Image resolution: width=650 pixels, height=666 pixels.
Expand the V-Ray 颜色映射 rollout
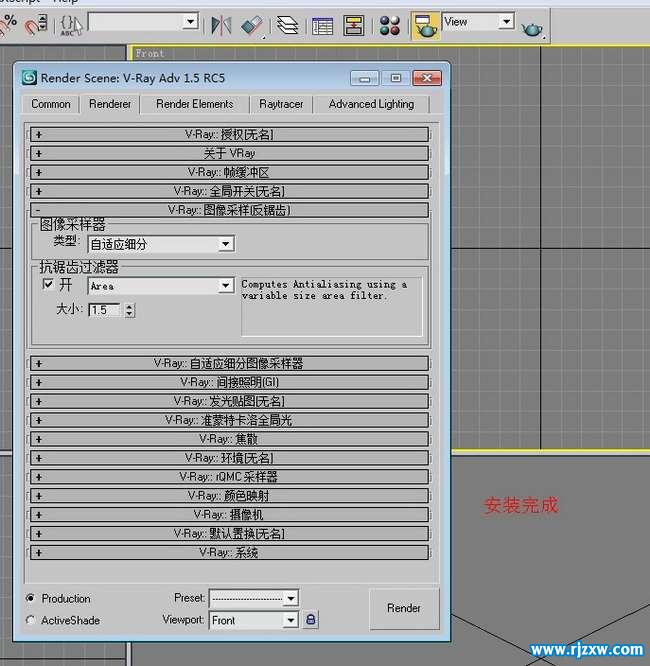(229, 496)
